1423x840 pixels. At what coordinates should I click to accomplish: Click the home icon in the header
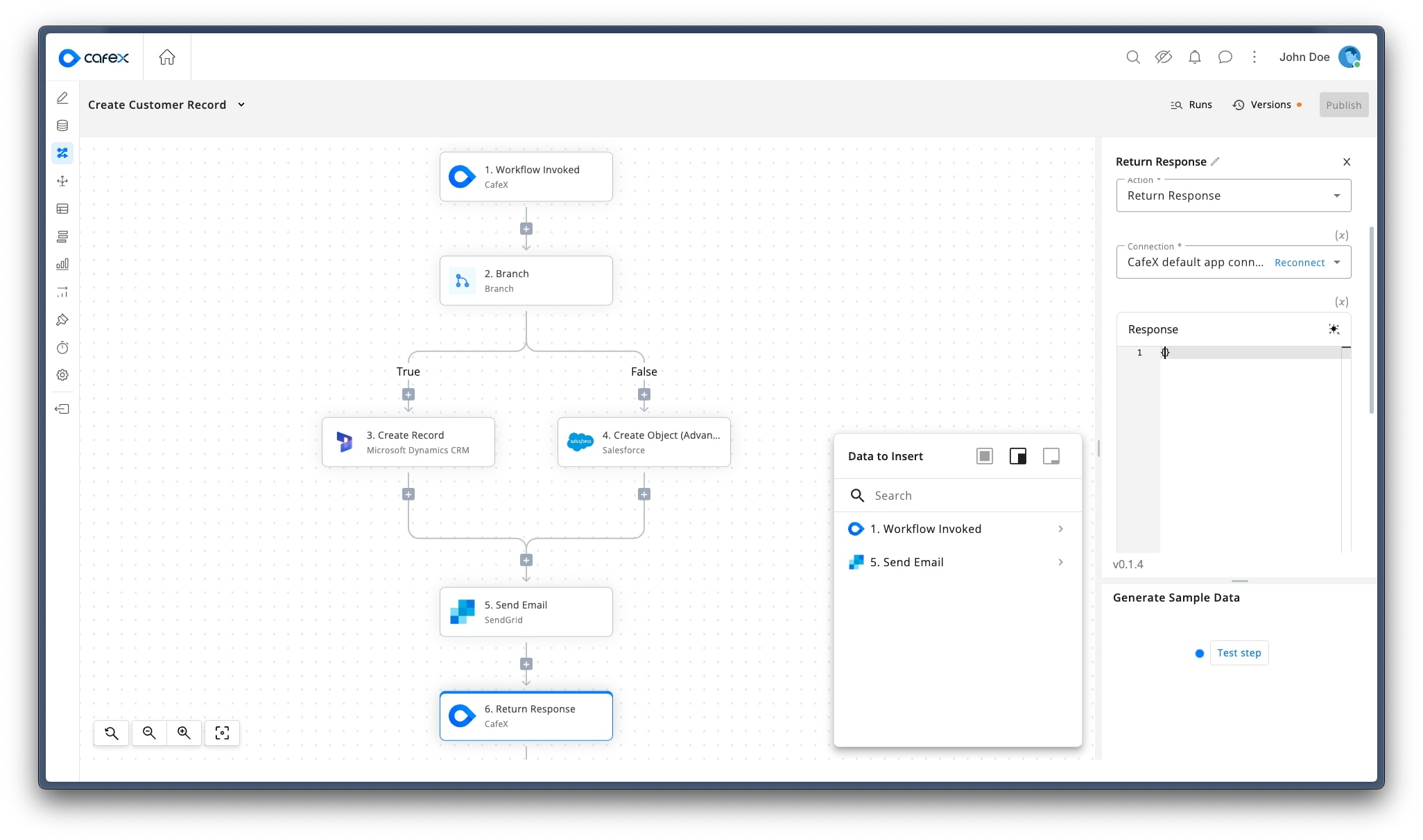167,58
